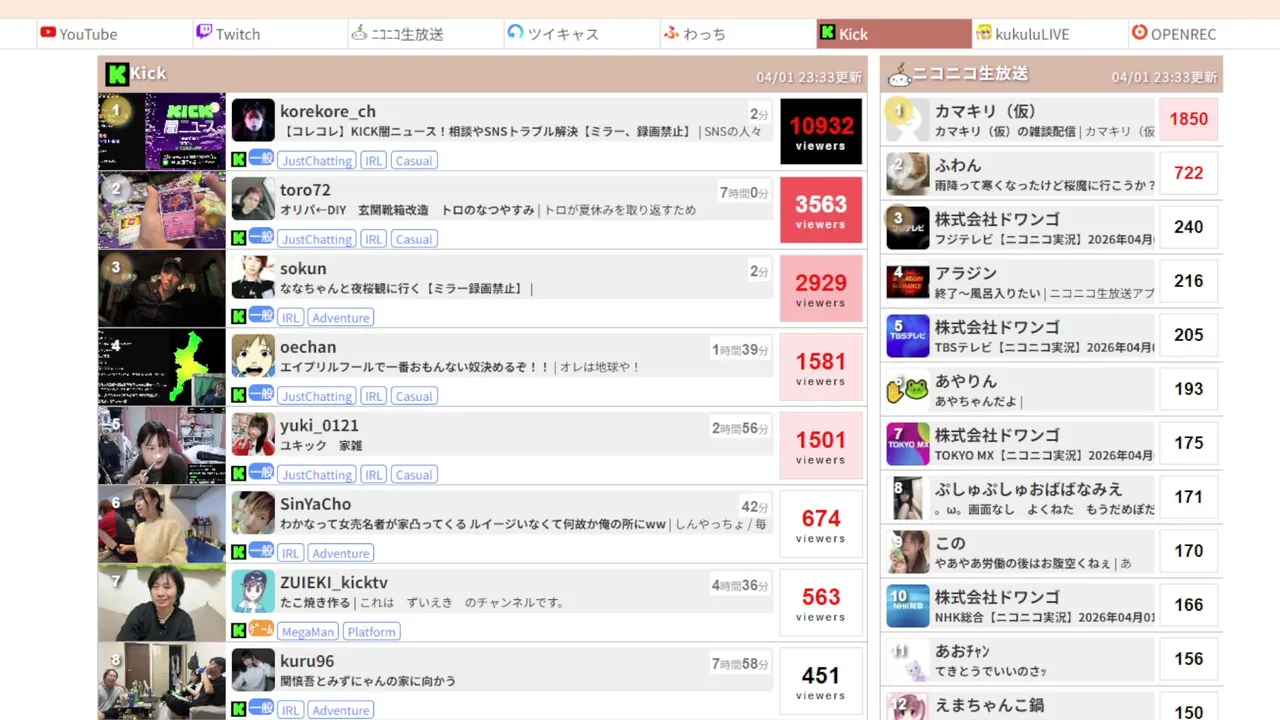Open この broadcaster title text
Screen dimensions: 1280x720
(x=1033, y=563)
